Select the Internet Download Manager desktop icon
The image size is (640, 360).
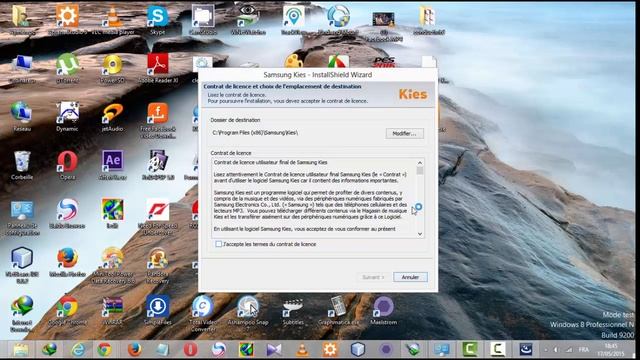(x=22, y=313)
